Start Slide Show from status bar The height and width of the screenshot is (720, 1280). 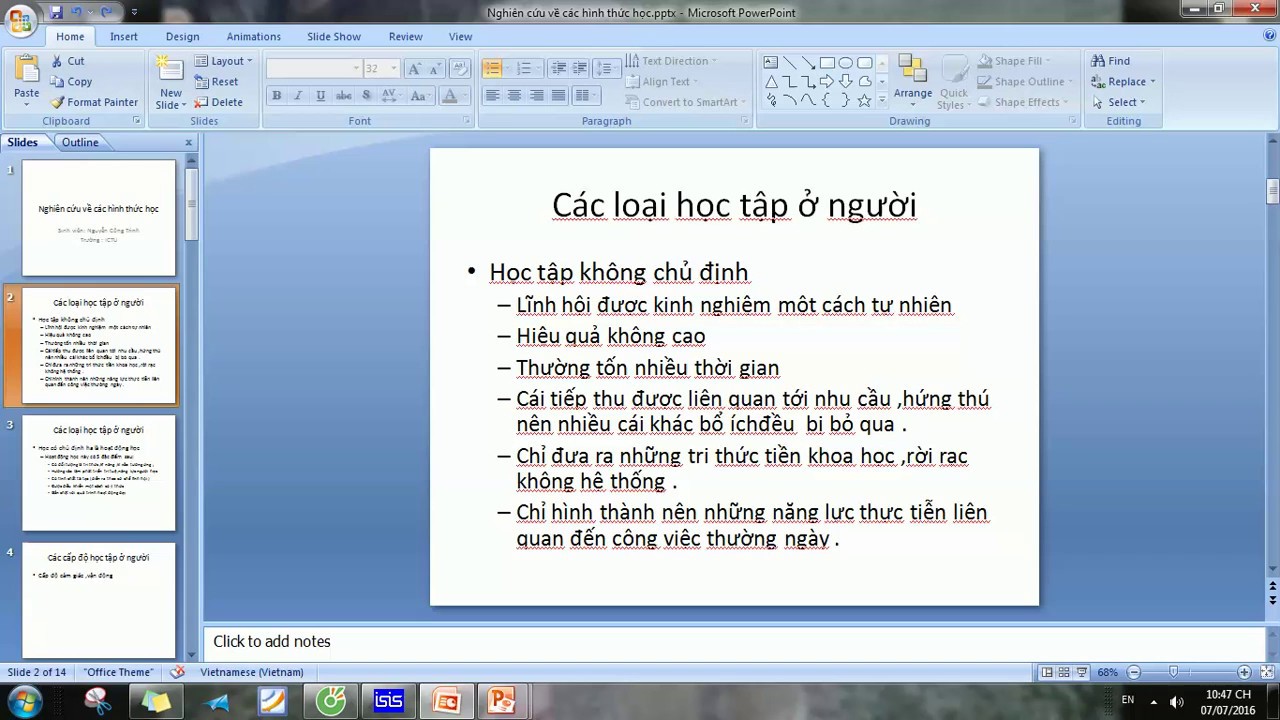[1082, 672]
